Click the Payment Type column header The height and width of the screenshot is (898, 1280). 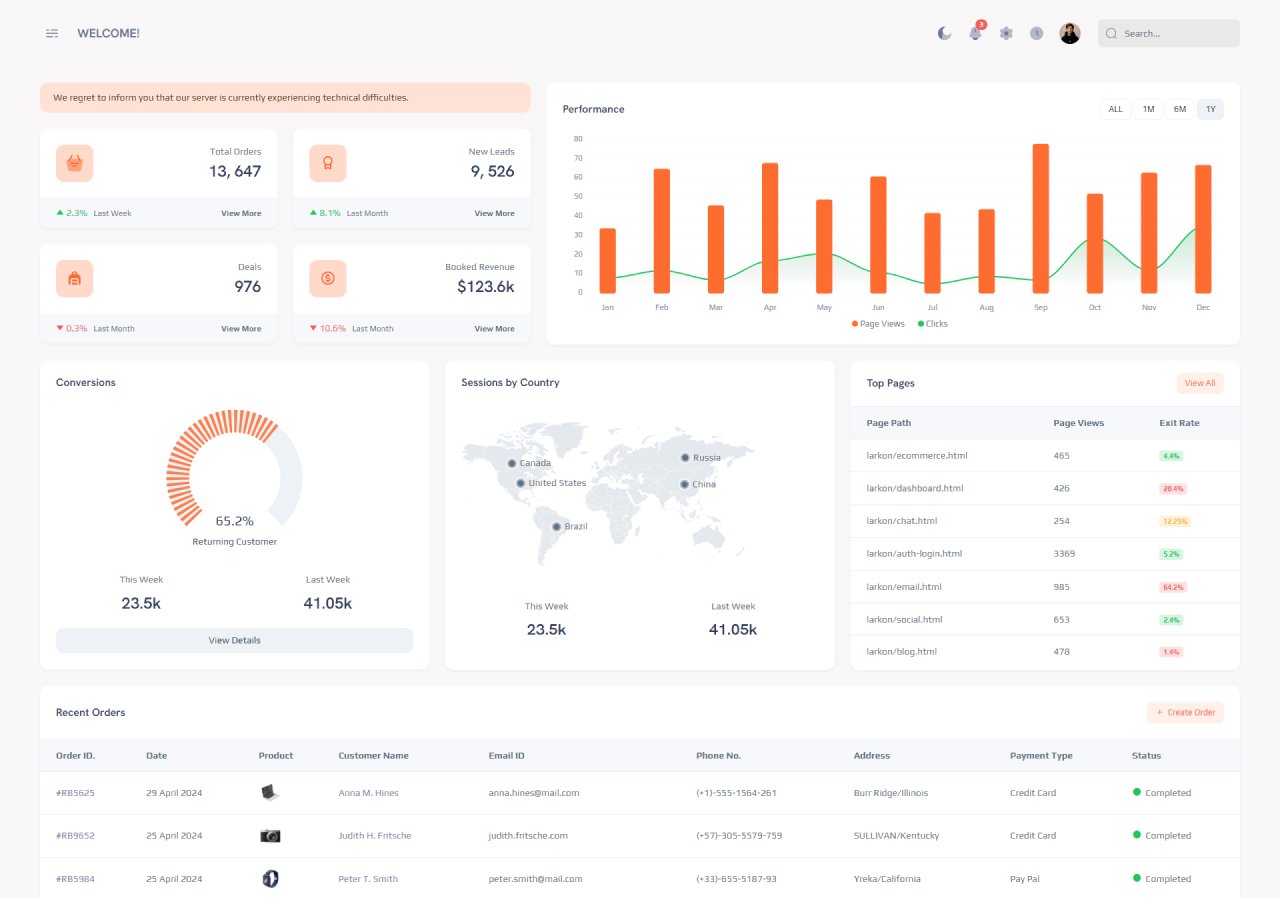(1041, 756)
